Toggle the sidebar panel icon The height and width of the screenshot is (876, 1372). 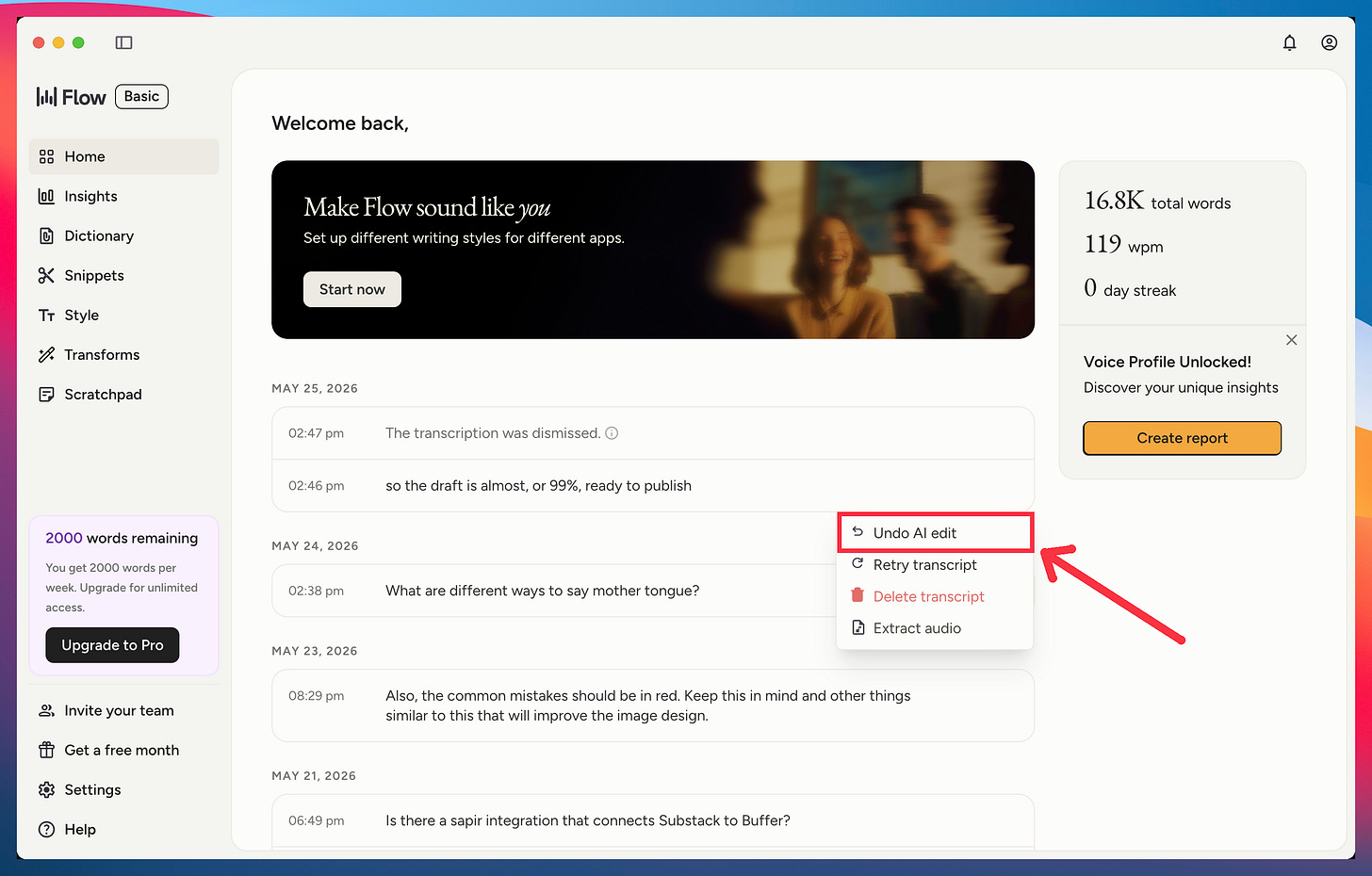123,42
